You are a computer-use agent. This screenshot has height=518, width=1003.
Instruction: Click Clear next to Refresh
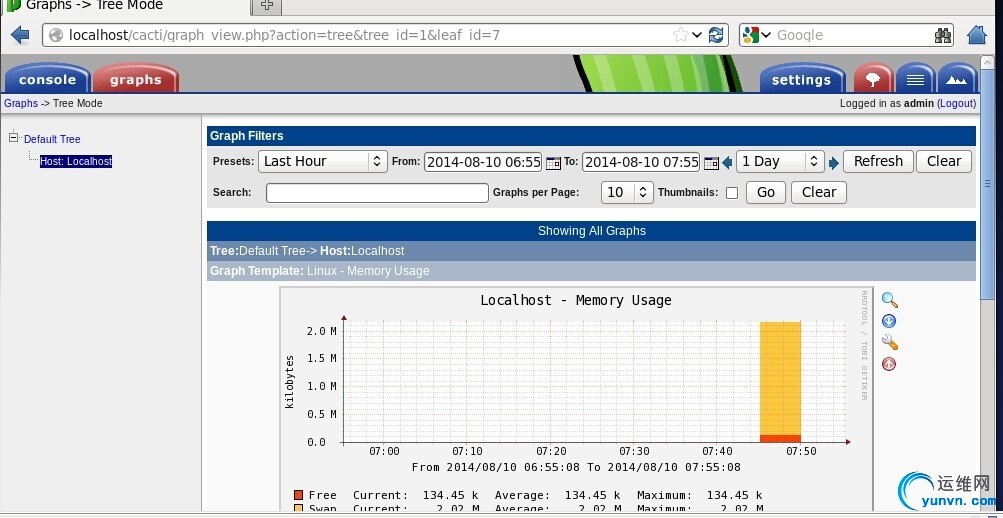click(944, 161)
